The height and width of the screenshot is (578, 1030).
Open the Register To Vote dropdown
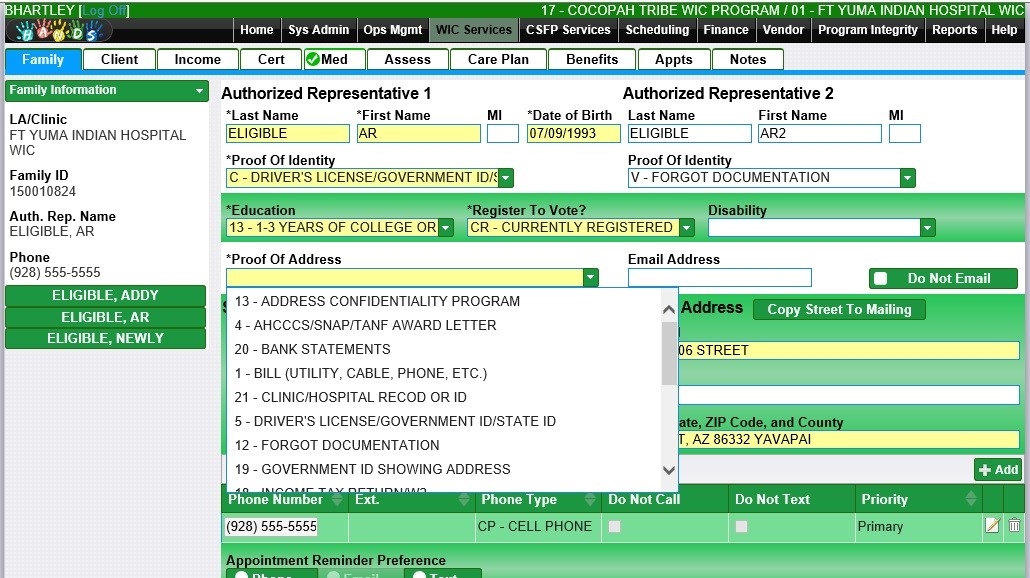tap(686, 228)
